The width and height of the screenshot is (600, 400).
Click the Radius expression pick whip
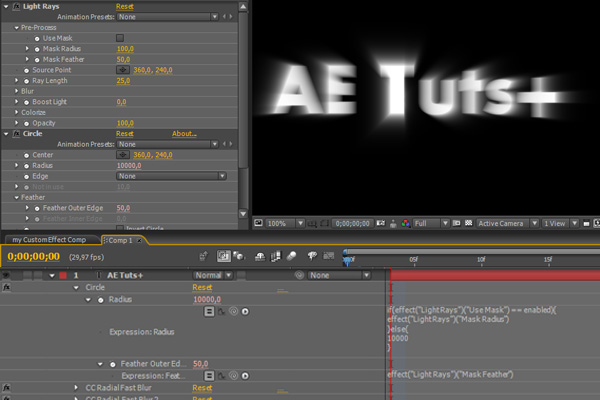click(233, 312)
